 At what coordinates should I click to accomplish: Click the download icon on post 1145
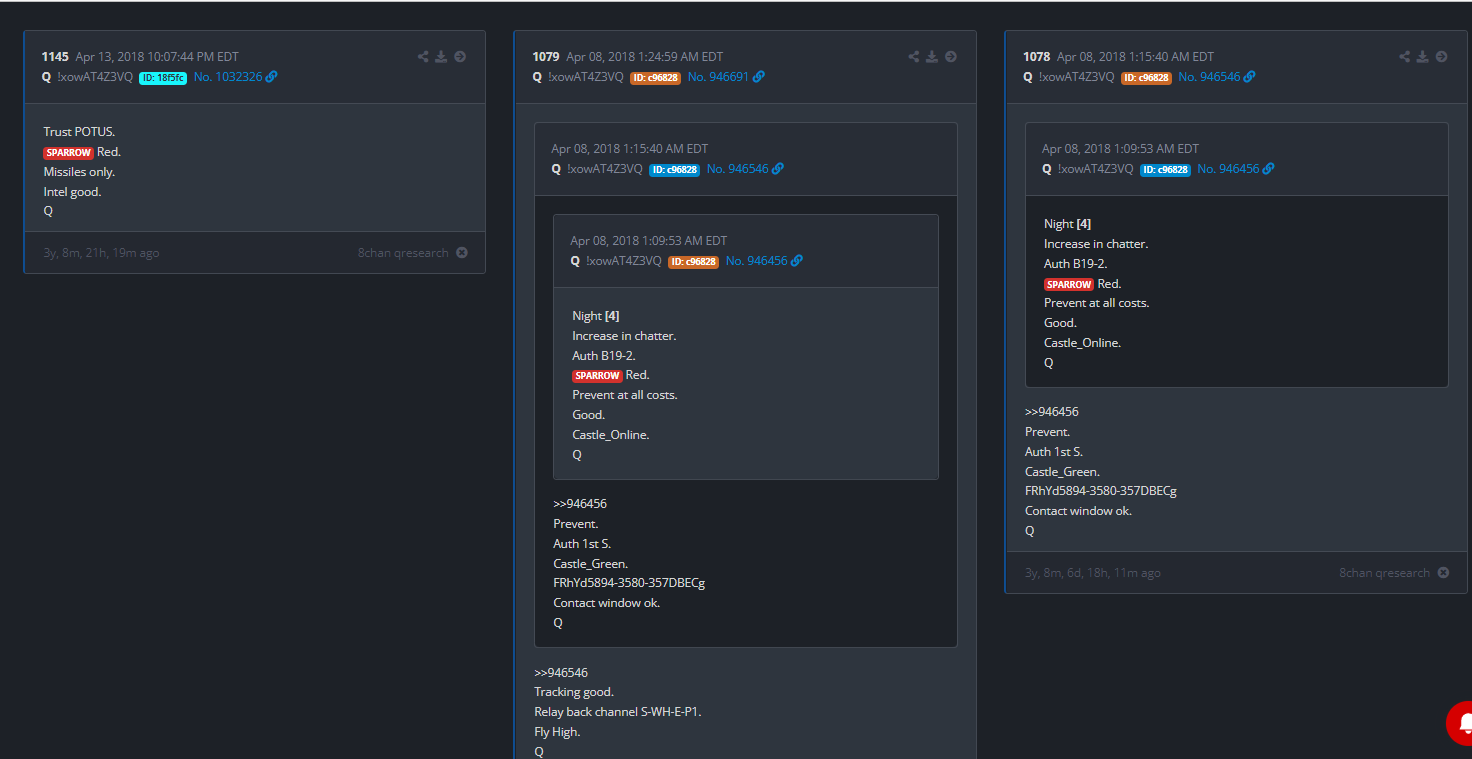pos(441,57)
